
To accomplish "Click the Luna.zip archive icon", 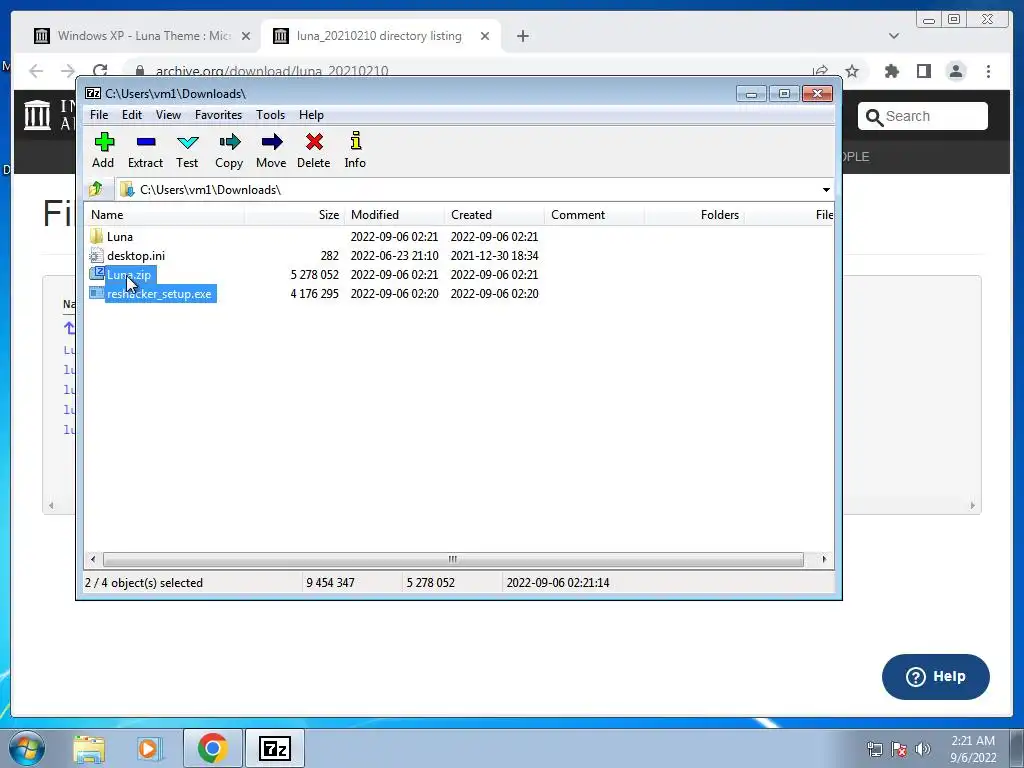I will point(97,274).
